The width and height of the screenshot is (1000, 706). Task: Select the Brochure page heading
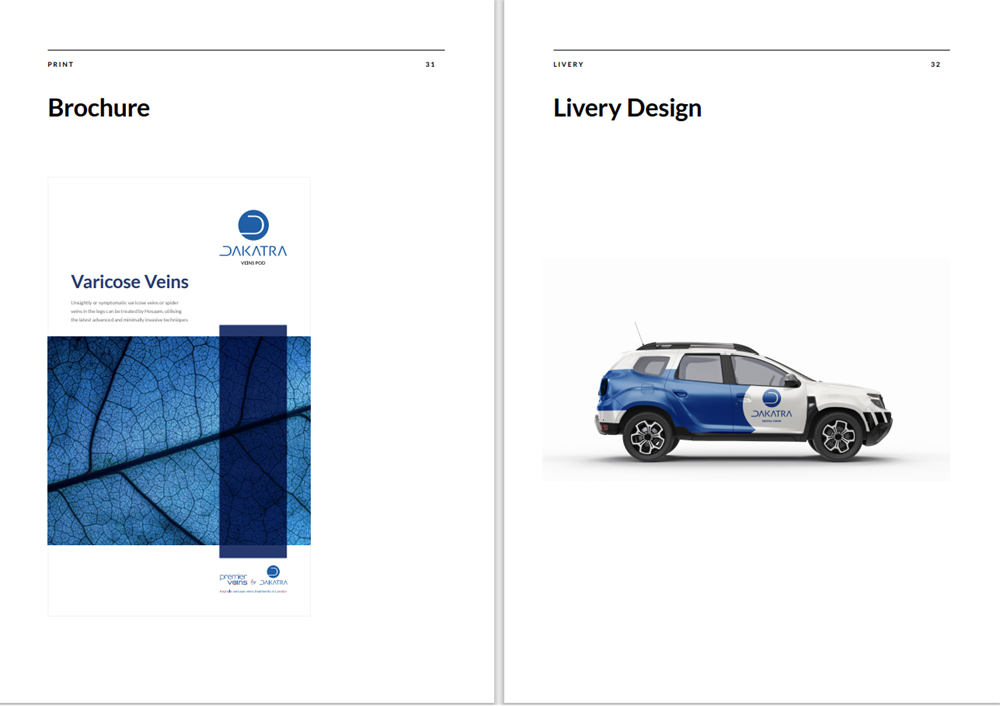tap(99, 108)
